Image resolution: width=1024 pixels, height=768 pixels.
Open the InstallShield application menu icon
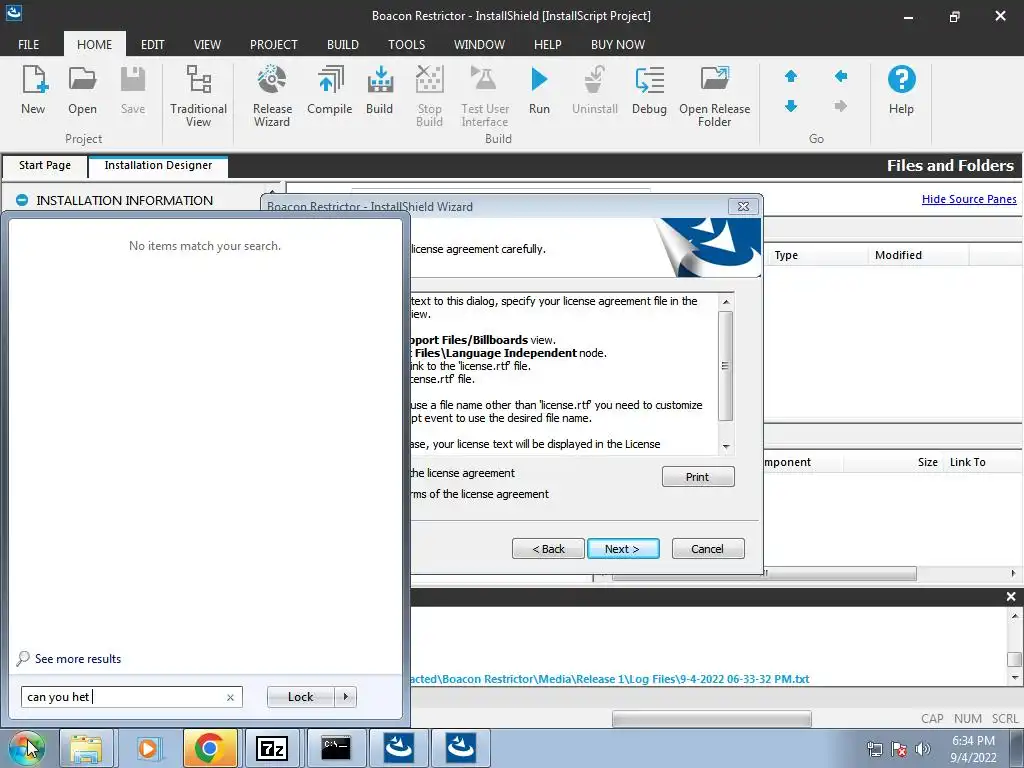tap(13, 12)
